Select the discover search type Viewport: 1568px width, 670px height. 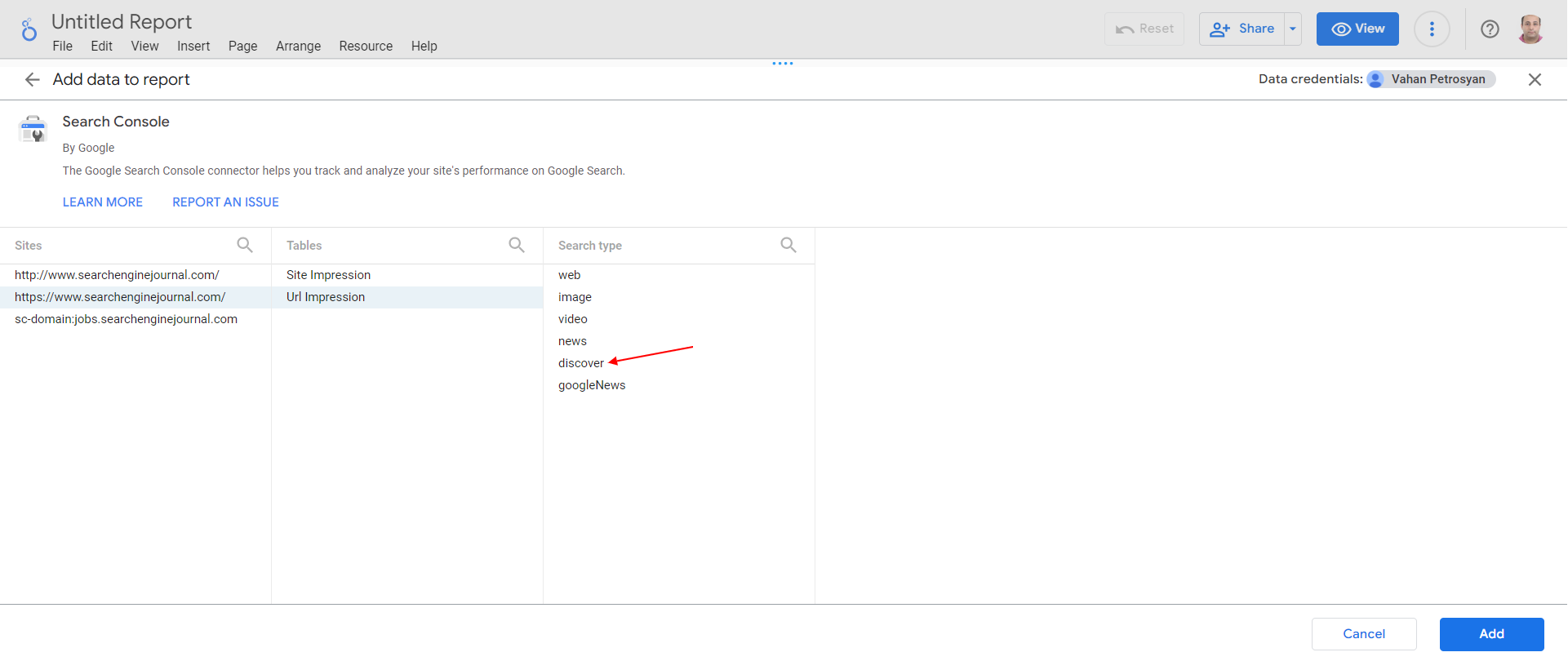(x=581, y=363)
